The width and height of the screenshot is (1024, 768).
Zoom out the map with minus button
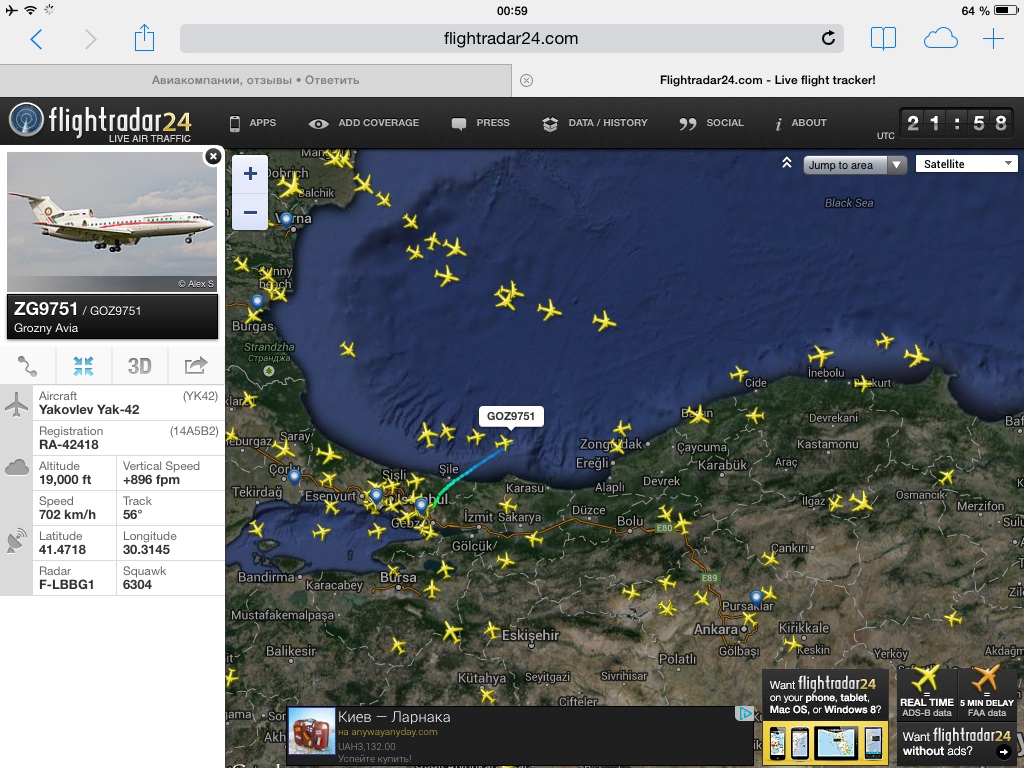pos(250,212)
